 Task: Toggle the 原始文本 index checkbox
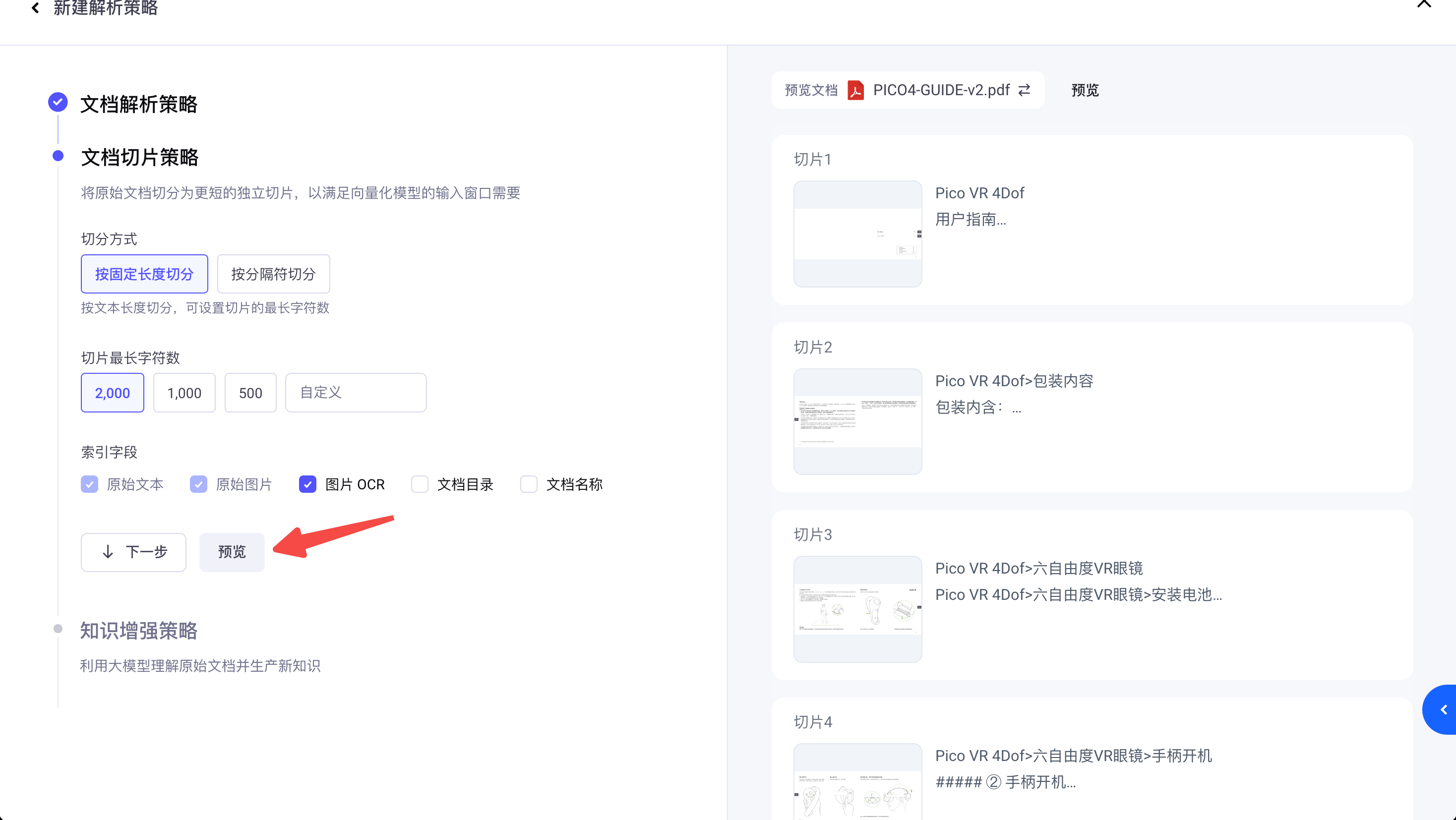point(89,484)
